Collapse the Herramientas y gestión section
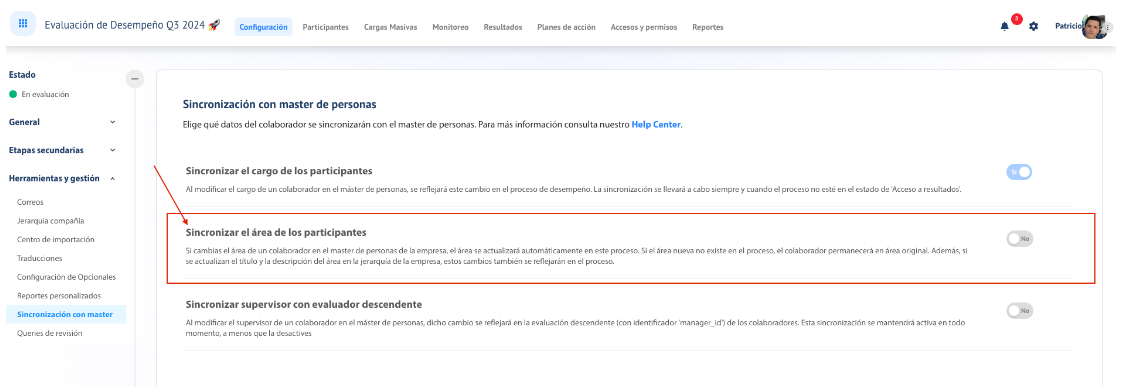The width and height of the screenshot is (1139, 387). point(62,178)
